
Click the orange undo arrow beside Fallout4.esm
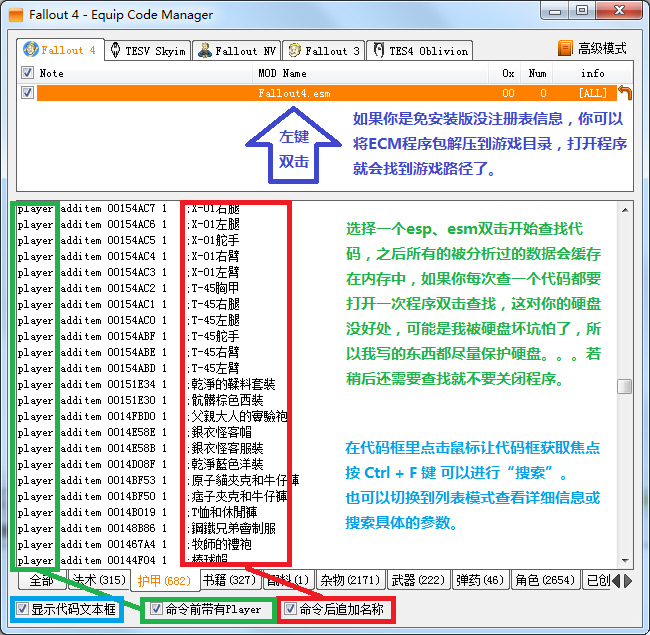625,92
